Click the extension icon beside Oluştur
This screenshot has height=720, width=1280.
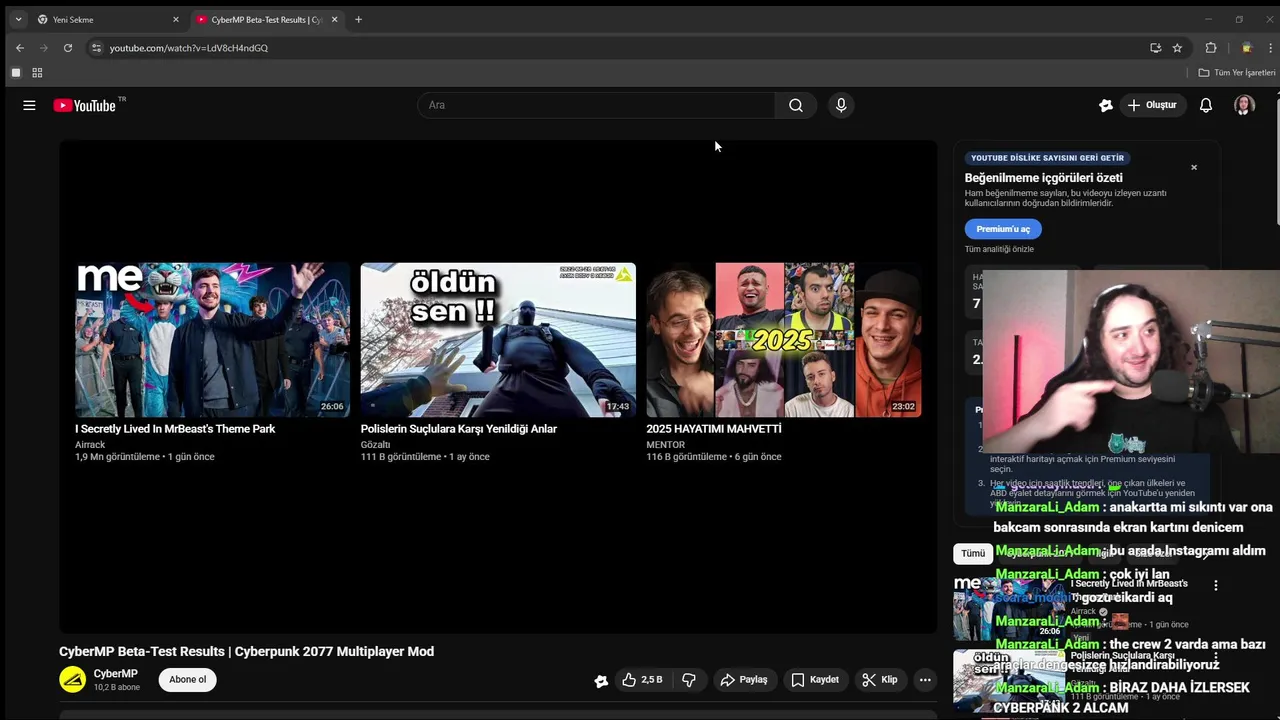click(1106, 105)
